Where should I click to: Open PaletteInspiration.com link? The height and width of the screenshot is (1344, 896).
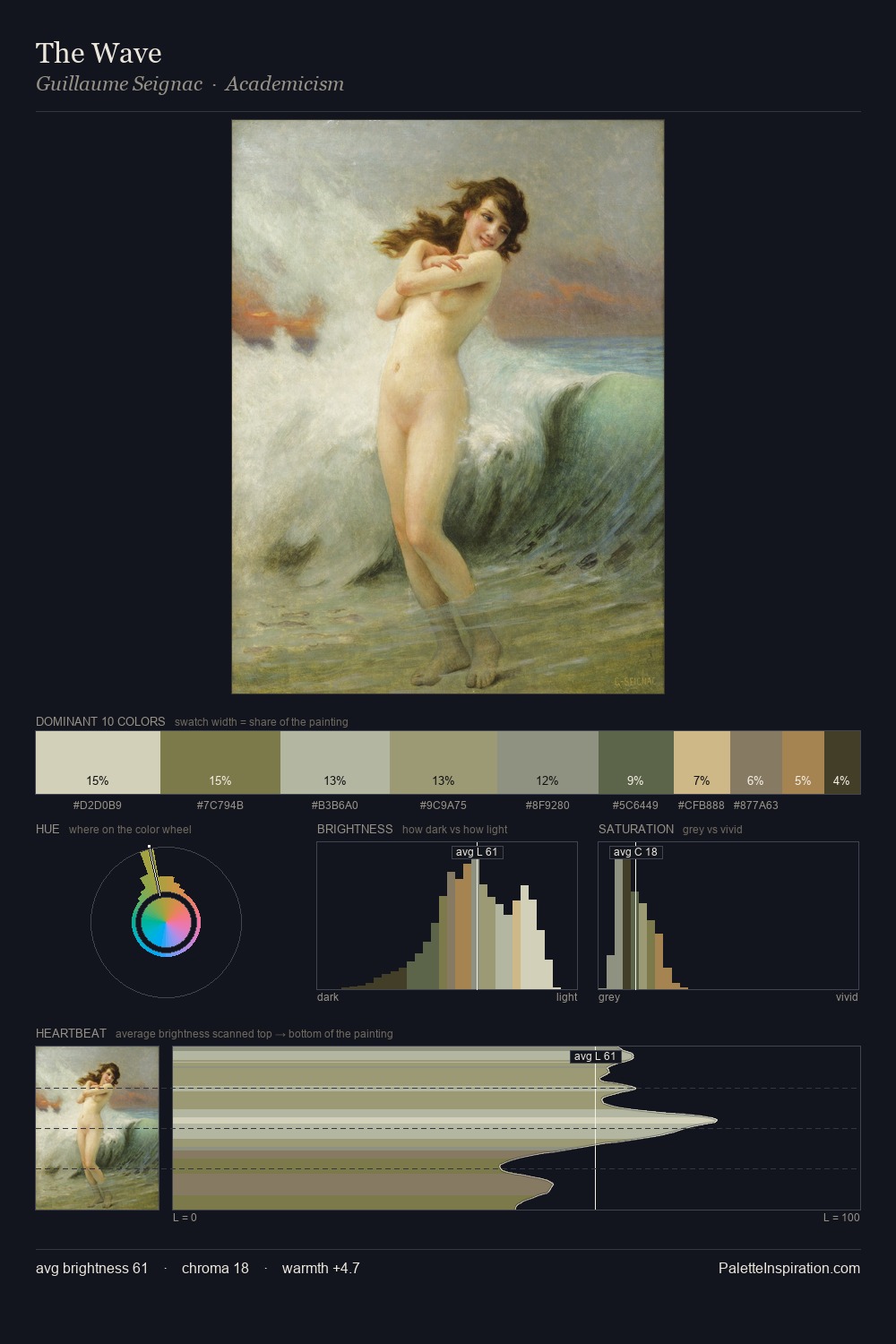789,1268
